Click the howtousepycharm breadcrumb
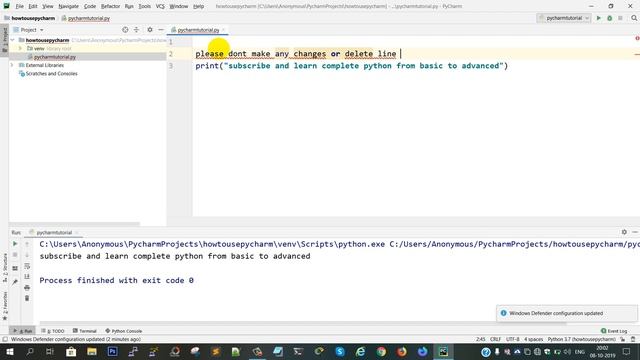This screenshot has height=360, width=640. tap(29, 18)
